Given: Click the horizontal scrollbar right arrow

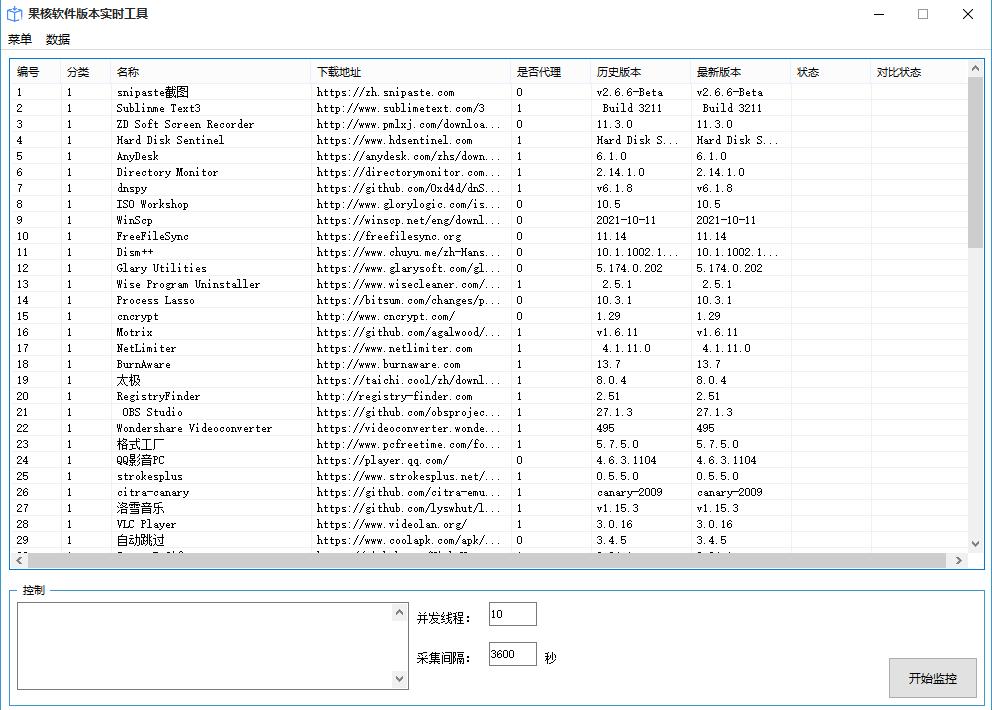Looking at the screenshot, I should 961,560.
